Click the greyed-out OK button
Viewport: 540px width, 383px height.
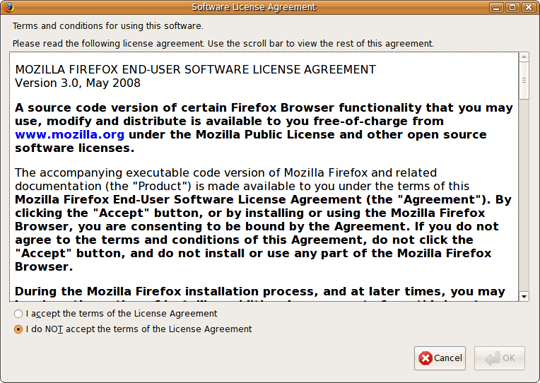click(x=499, y=358)
